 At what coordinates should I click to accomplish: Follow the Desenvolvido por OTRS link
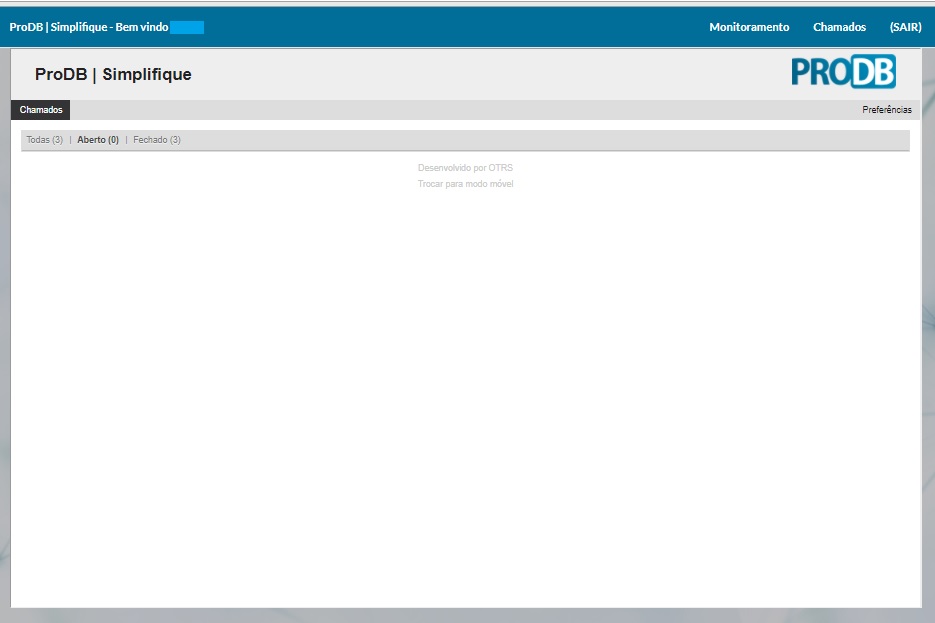[465, 168]
